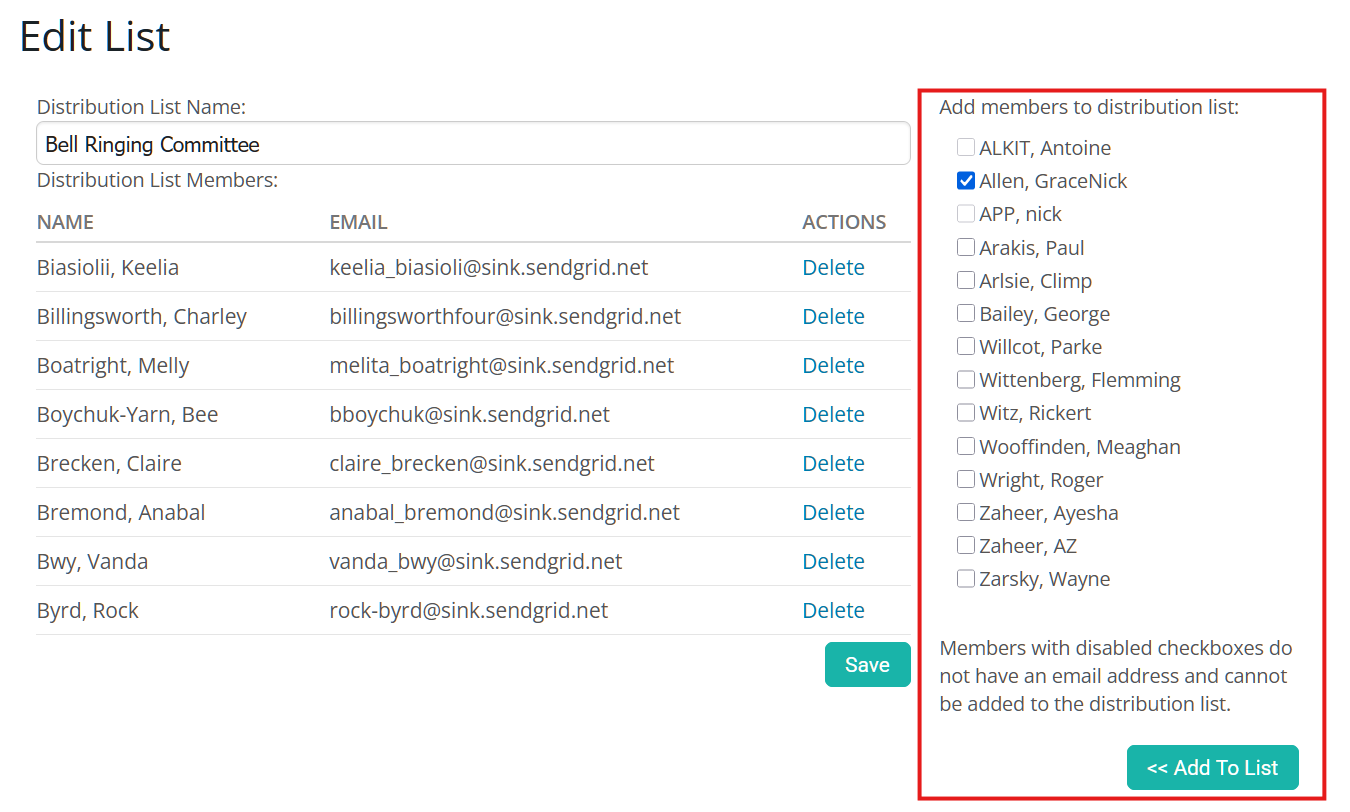Viewport: 1350px width, 812px height.
Task: Check Wittenberg, Flemming member box
Action: click(966, 379)
